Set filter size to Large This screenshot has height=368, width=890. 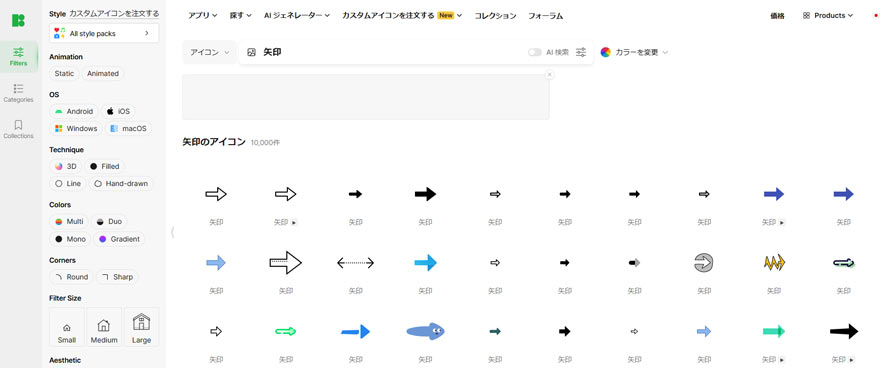click(x=141, y=327)
